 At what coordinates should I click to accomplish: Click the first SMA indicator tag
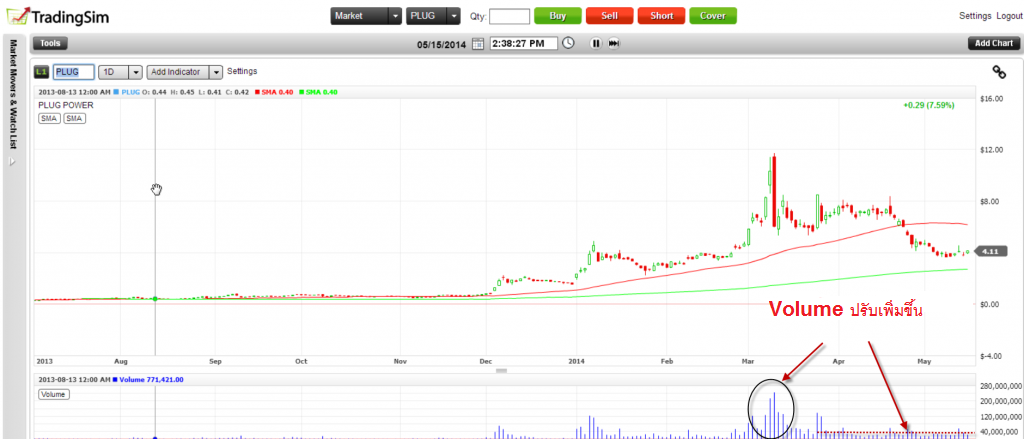(x=50, y=118)
